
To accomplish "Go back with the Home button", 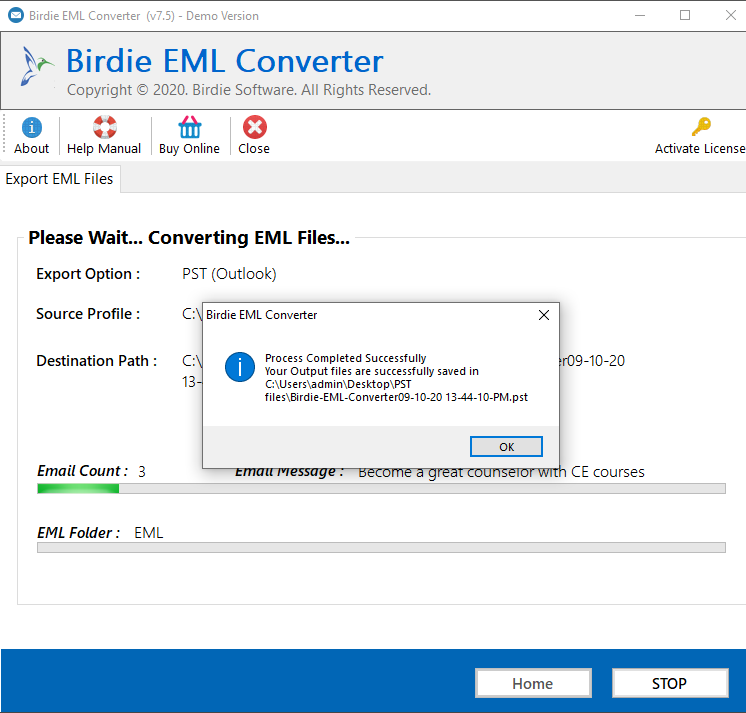I will pyautogui.click(x=533, y=684).
